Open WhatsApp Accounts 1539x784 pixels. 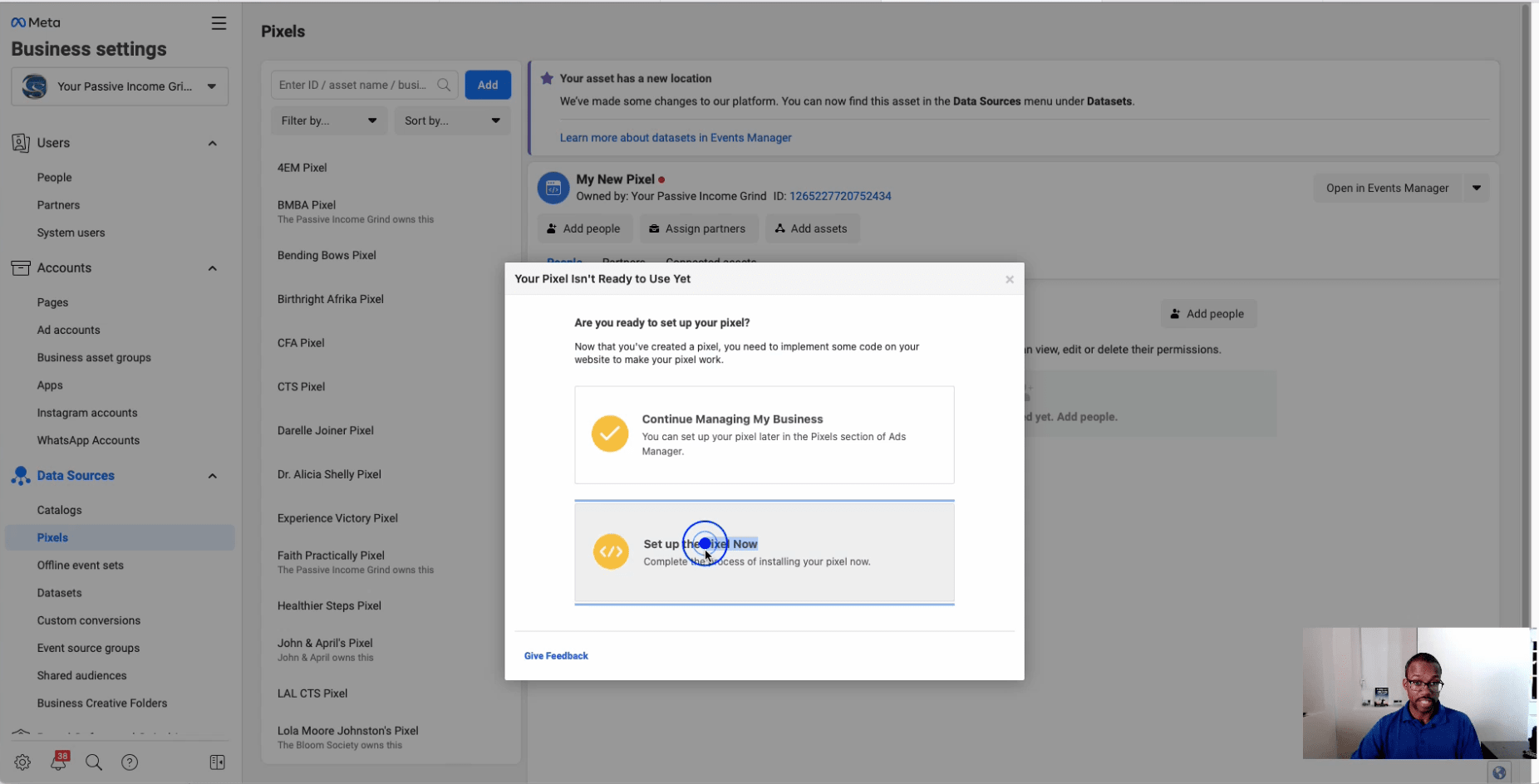[x=88, y=440]
